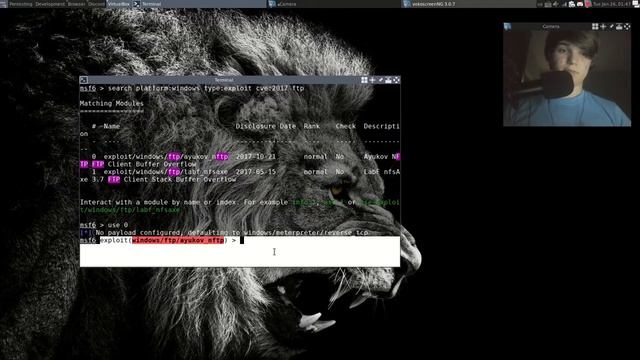Click the 'Matching Modules' heading in the terminal
This screenshot has height=360, width=640.
(112, 103)
